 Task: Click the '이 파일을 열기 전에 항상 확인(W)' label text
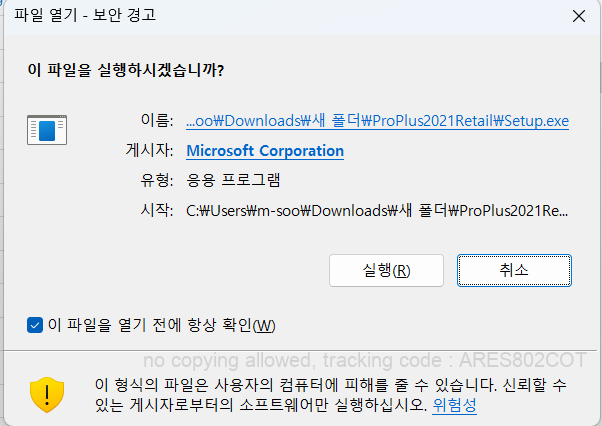162,325
